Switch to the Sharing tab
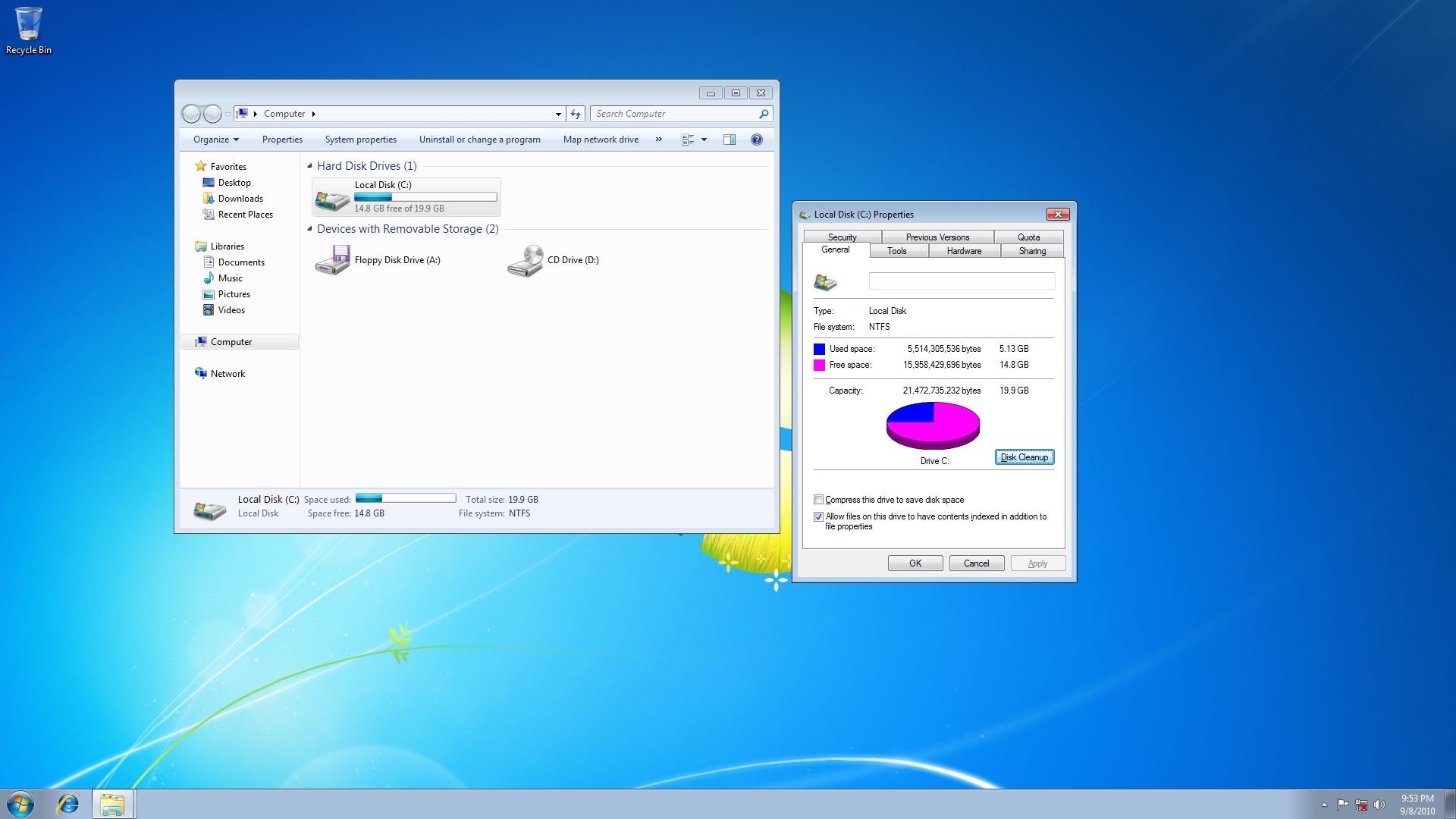The height and width of the screenshot is (819, 1456). pos(1032,251)
